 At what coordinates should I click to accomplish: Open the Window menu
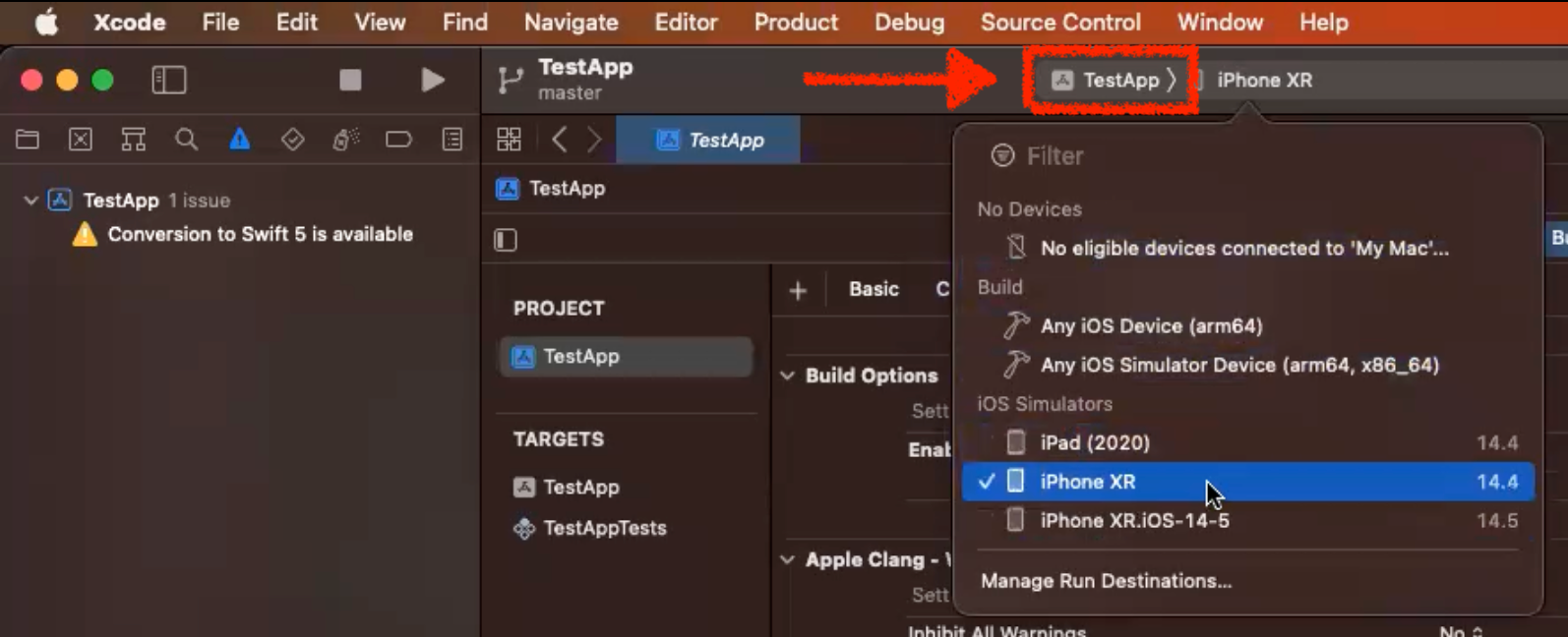1220,22
